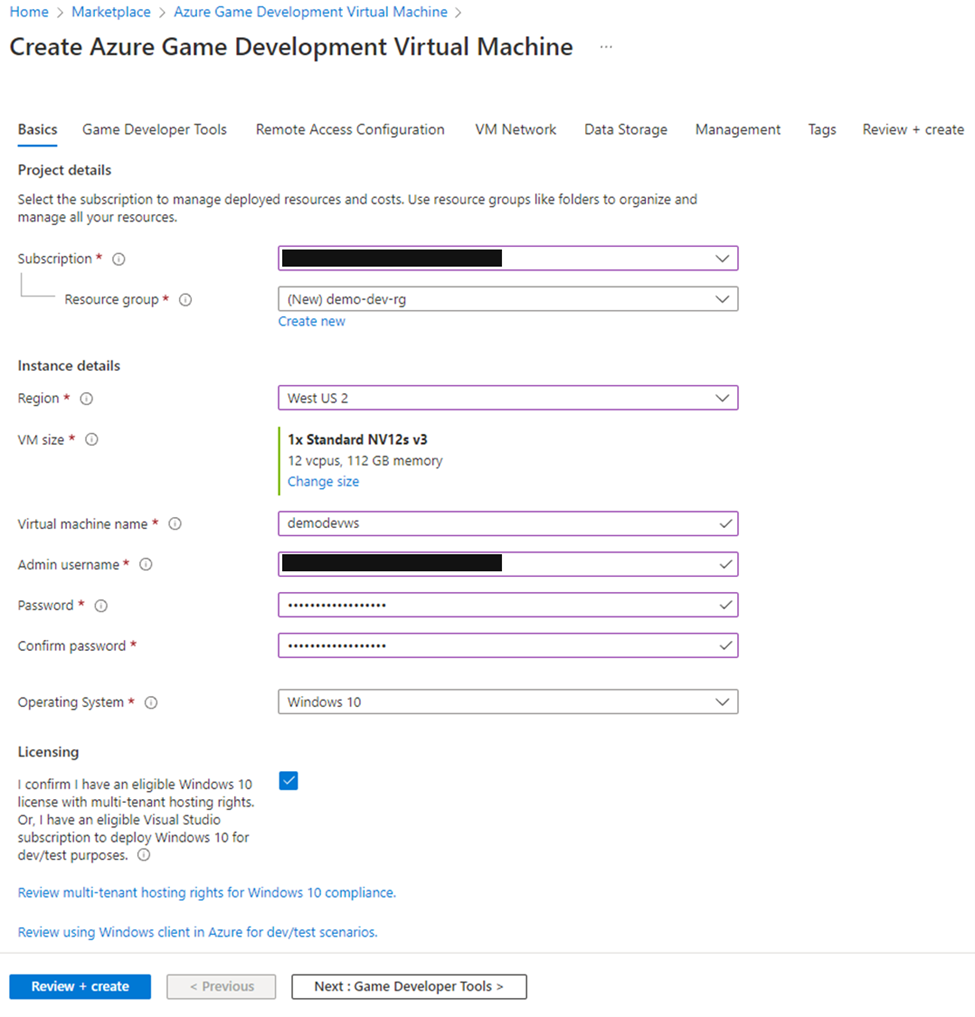Switch to the Data Storage tab

pyautogui.click(x=625, y=129)
